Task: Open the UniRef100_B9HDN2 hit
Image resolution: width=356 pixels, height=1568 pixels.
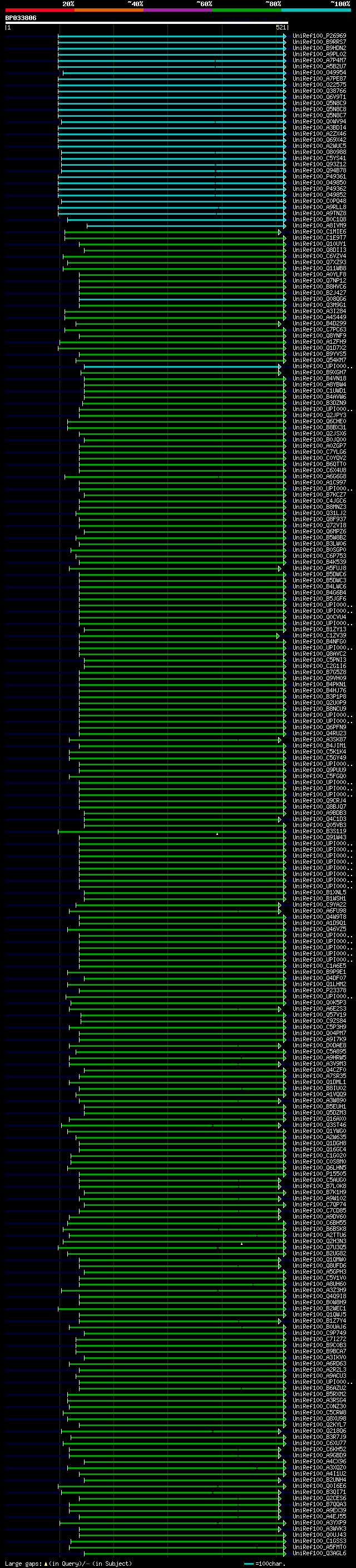Action: pyautogui.click(x=319, y=48)
